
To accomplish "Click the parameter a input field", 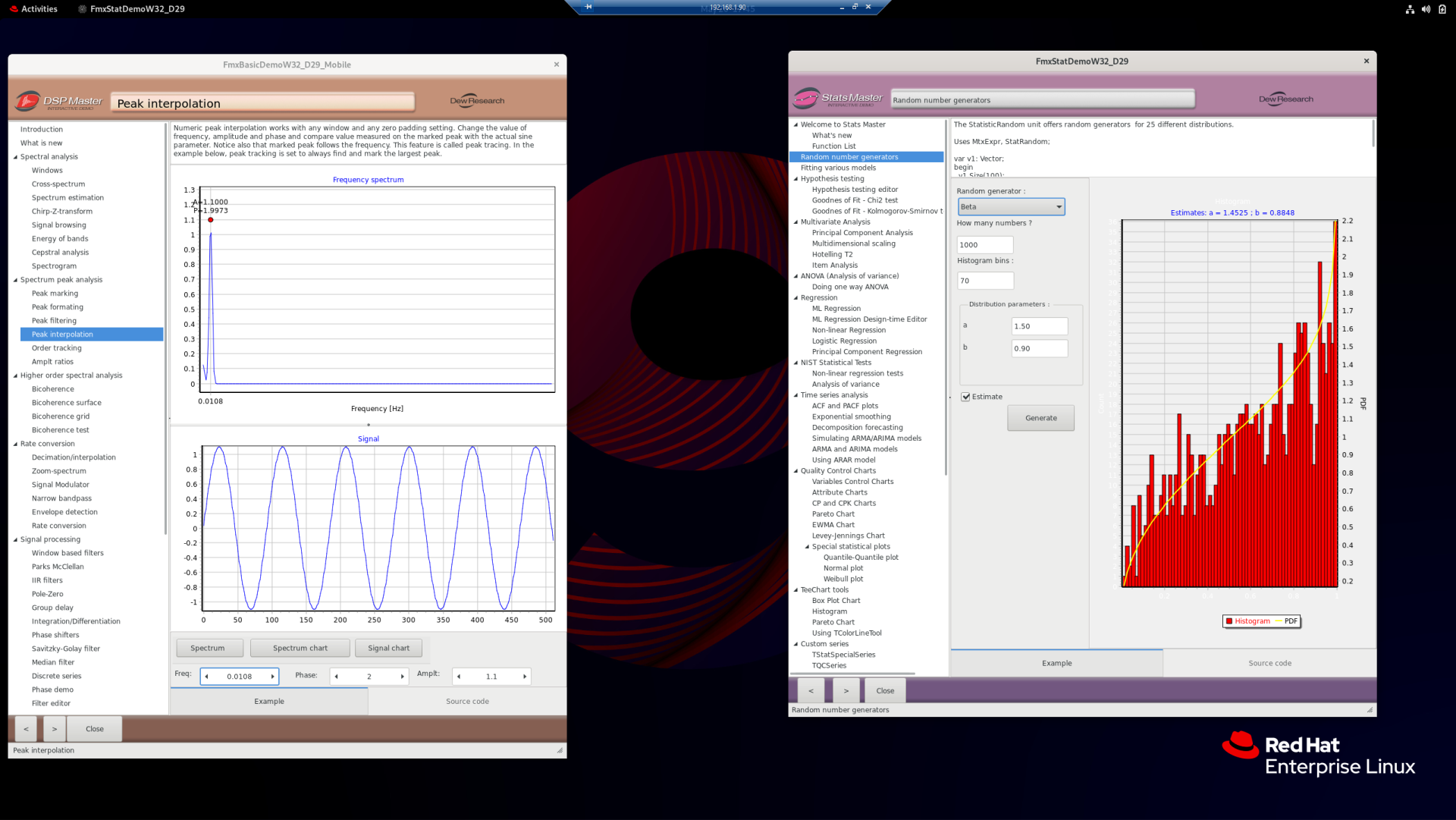I will coord(1040,326).
